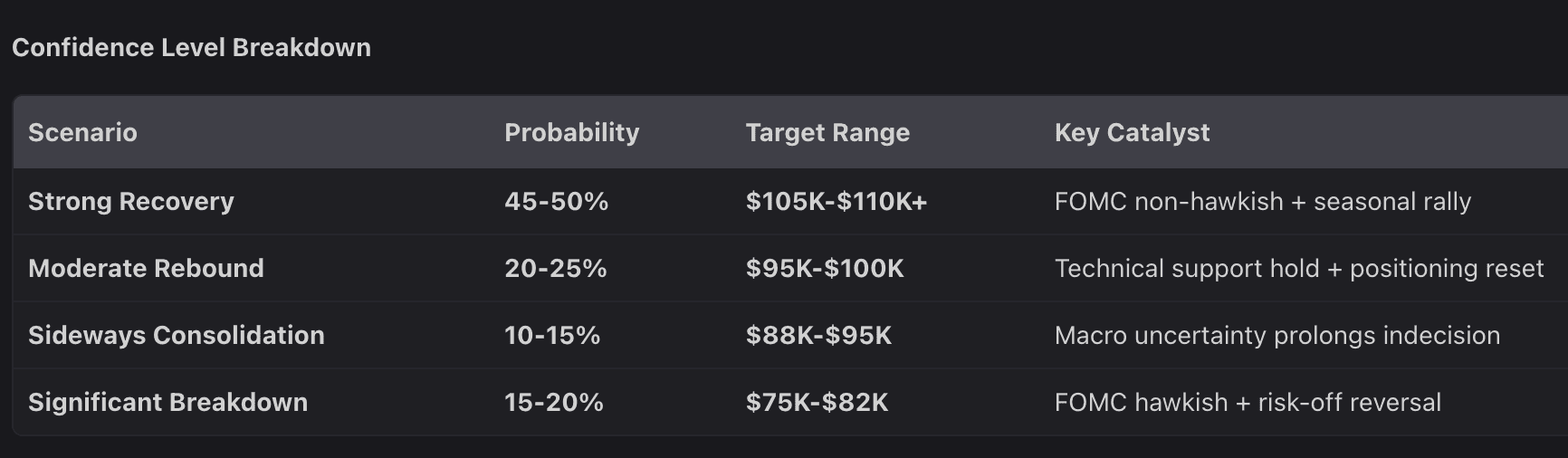Viewport: 1568px width, 458px height.
Task: Select the Sideways Consolidation scenario cell
Action: (x=176, y=336)
